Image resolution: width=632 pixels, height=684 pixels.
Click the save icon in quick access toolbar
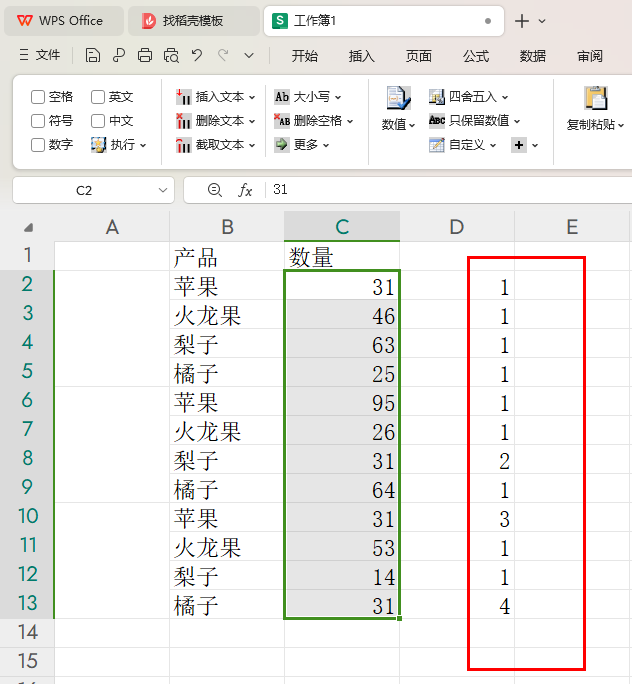click(93, 56)
